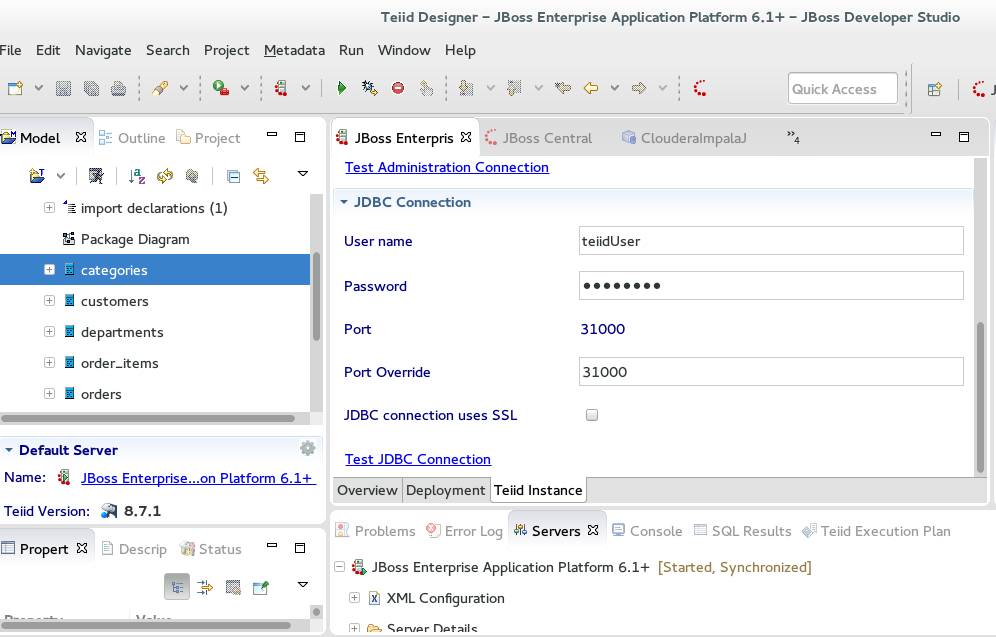Click the A-Z sort icon in Model view
The width and height of the screenshot is (996, 637).
click(x=137, y=176)
